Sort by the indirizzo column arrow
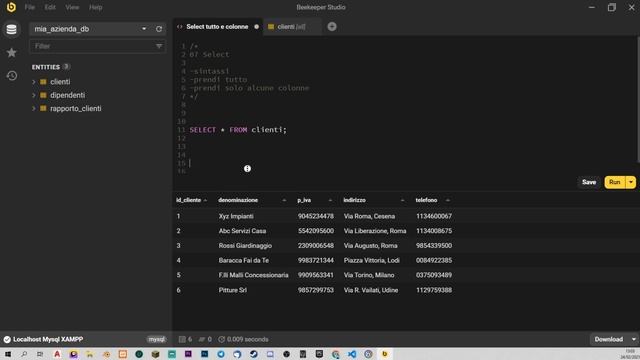Screen dimensions: 640x360 [x=402, y=200]
